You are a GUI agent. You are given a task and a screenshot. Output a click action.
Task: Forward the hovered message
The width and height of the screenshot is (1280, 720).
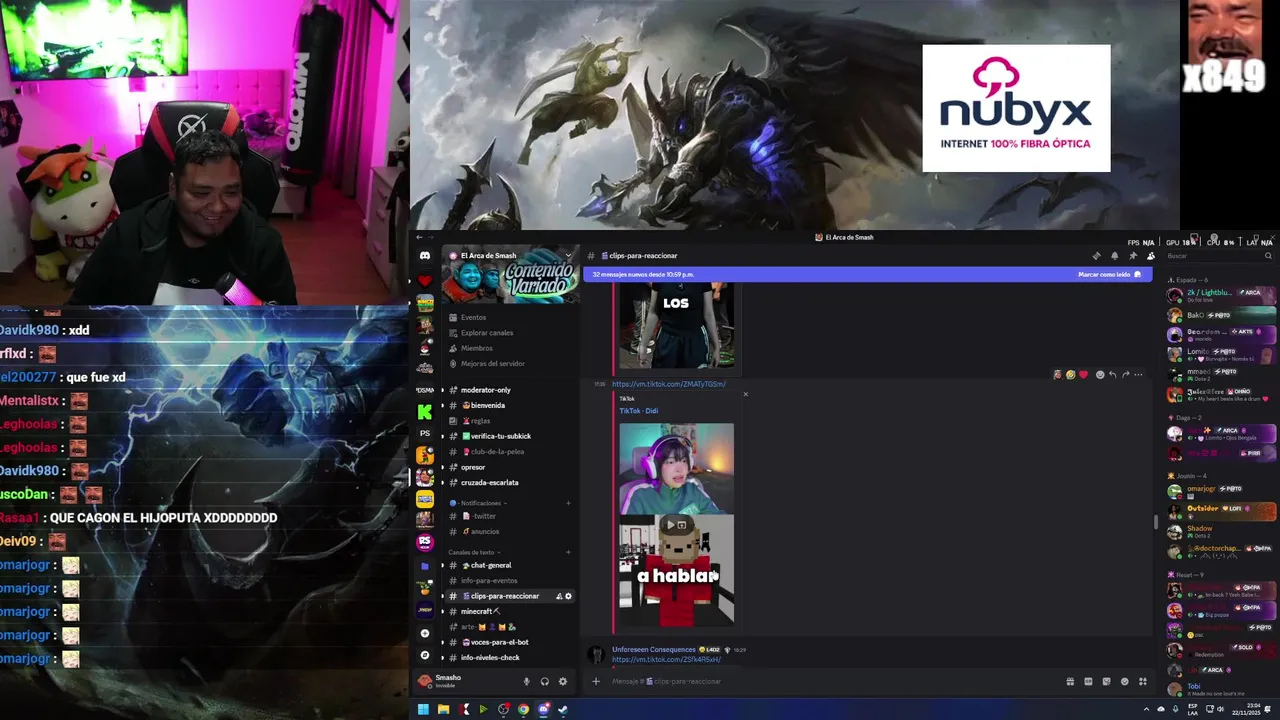[x=1125, y=375]
